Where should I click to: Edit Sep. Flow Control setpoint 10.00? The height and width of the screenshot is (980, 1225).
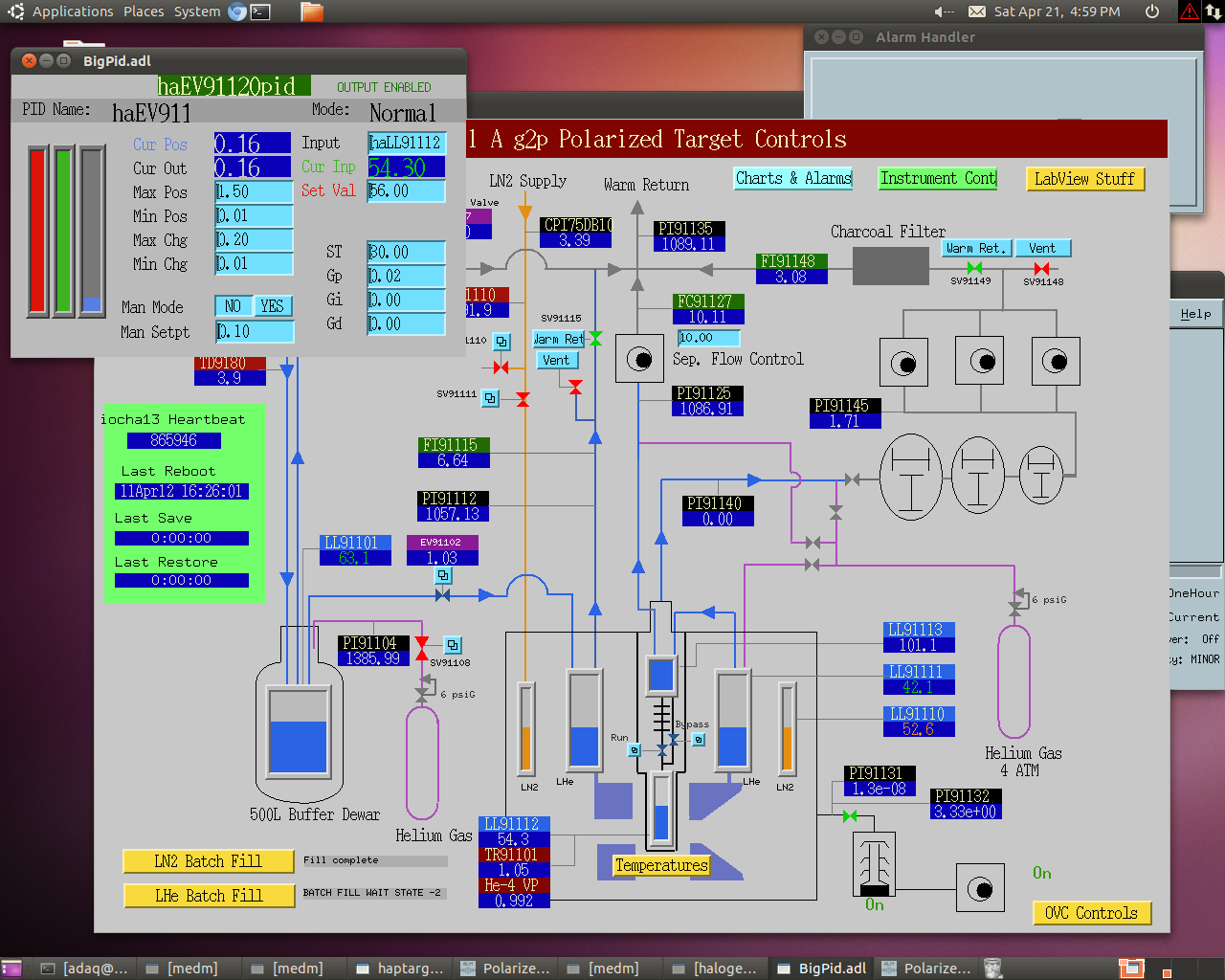click(708, 338)
